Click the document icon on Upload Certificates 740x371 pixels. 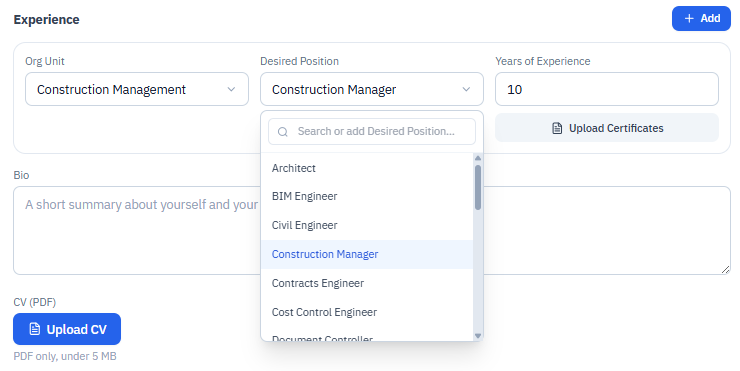click(557, 128)
